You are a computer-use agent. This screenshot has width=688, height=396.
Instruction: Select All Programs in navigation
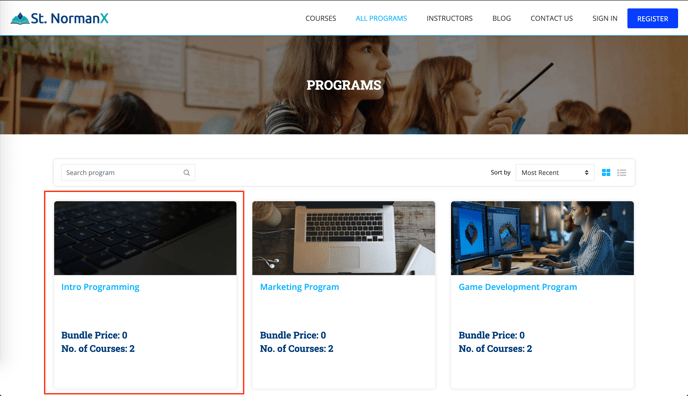pos(381,18)
